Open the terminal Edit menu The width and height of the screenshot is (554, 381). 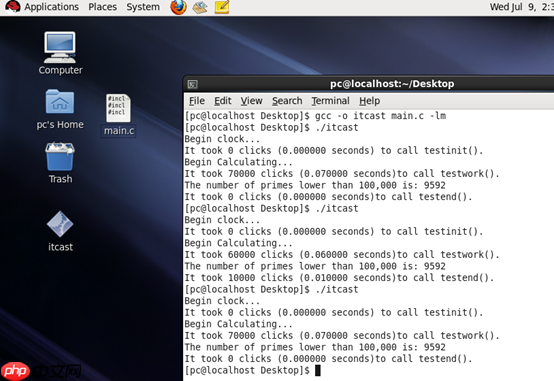tap(223, 101)
